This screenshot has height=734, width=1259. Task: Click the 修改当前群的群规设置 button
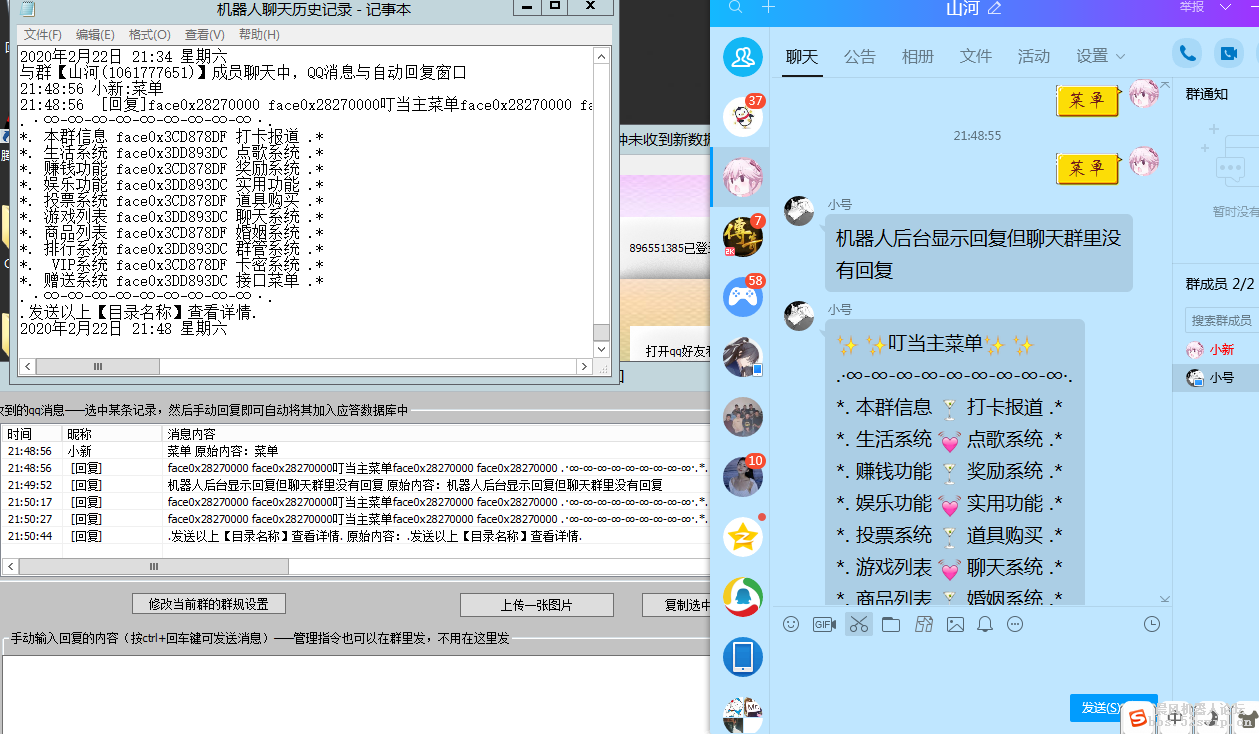pos(208,604)
